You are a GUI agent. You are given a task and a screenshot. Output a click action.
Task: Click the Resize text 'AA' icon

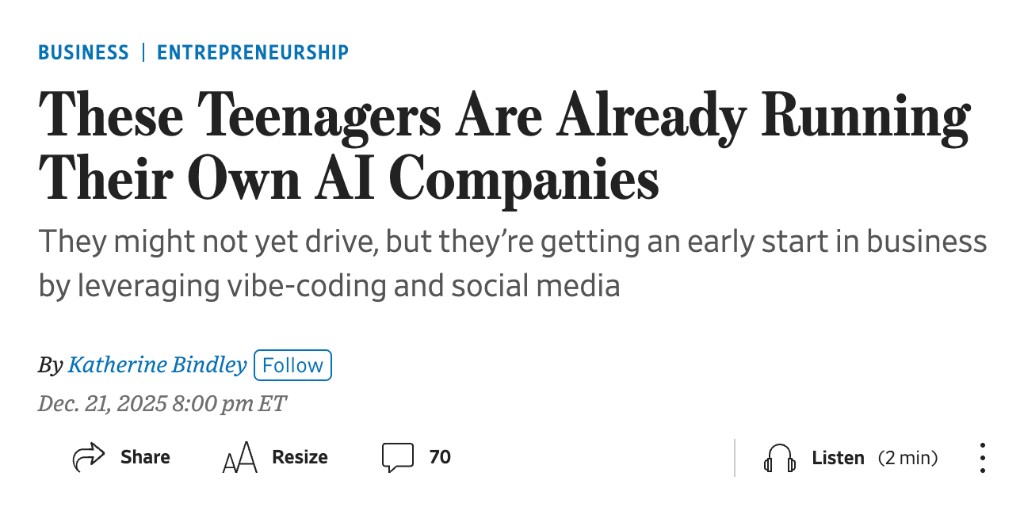click(239, 459)
